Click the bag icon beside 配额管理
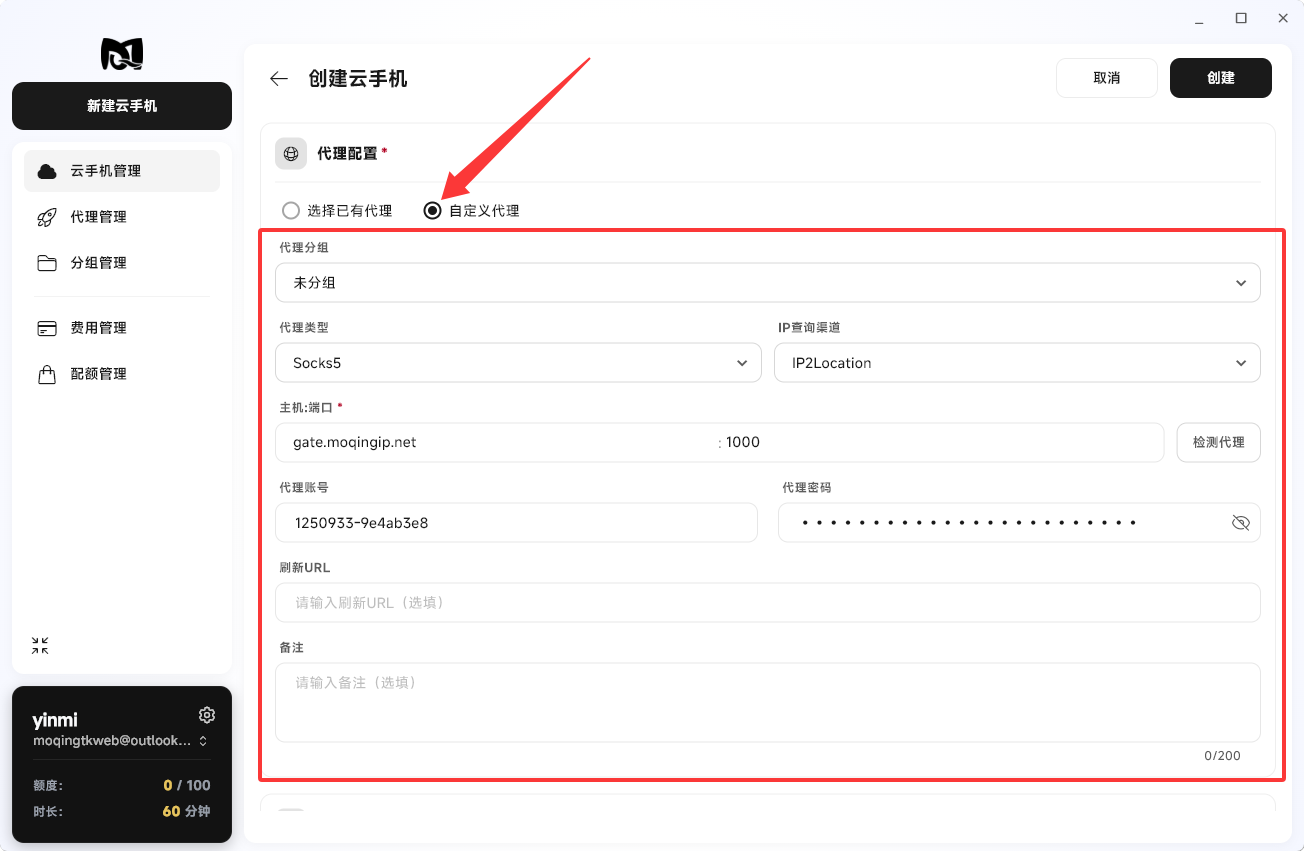 pos(47,374)
